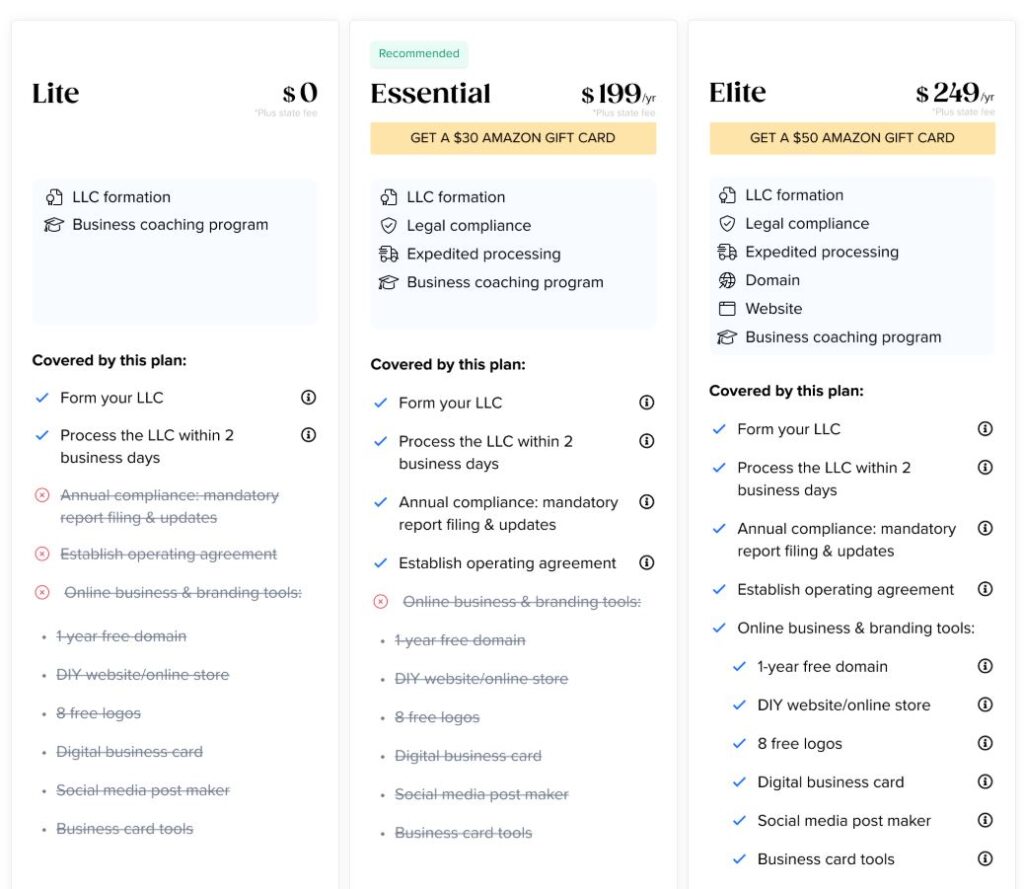Select the Lite plan heading

point(56,93)
